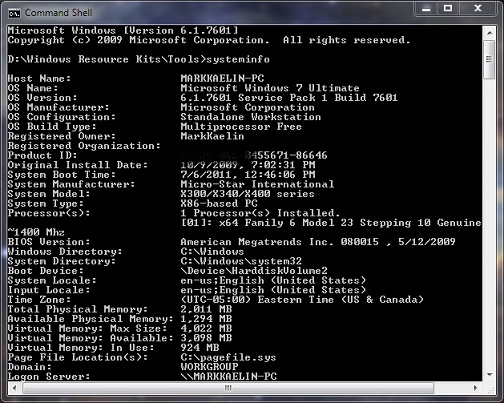Click the vertical scrollbar up arrow
The width and height of the screenshot is (504, 403).
click(489, 33)
